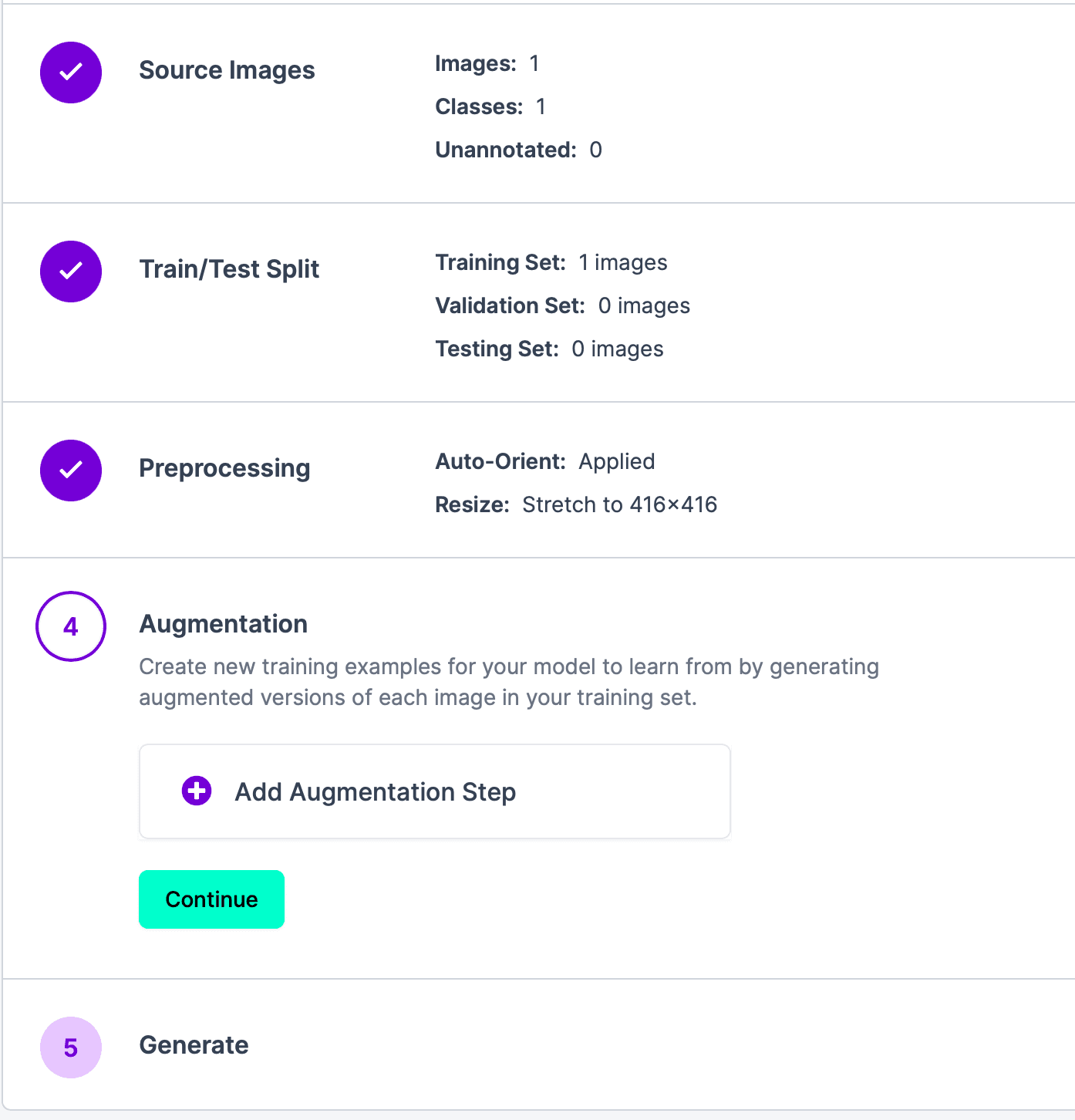1075x1120 pixels.
Task: Click the Source Images checkmark icon
Action: click(71, 73)
